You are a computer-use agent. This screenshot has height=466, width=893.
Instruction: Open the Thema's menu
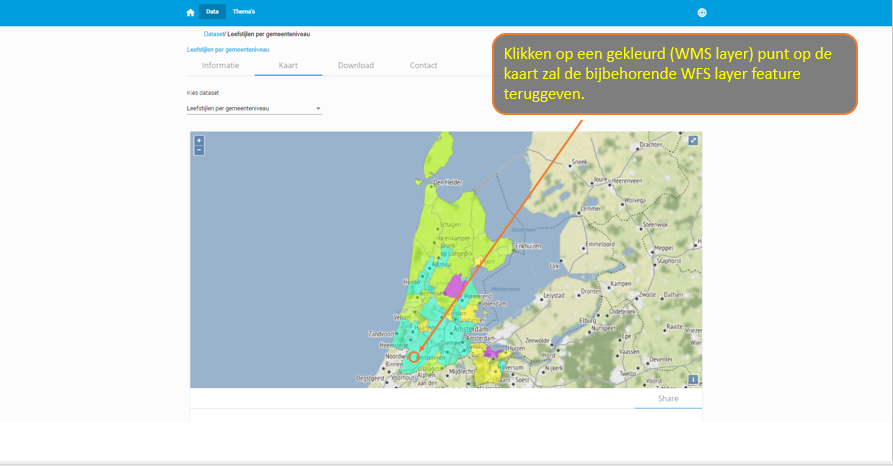(244, 11)
